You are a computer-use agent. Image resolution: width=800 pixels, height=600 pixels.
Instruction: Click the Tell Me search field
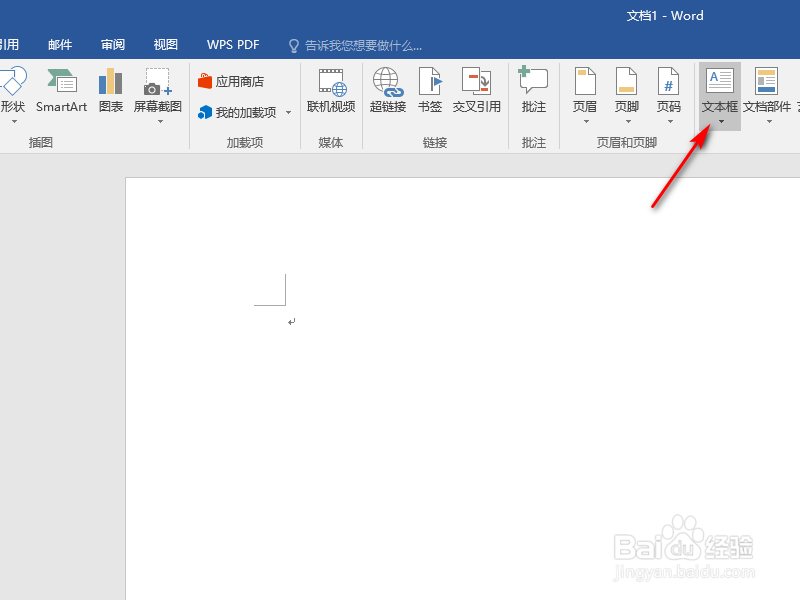[363, 46]
